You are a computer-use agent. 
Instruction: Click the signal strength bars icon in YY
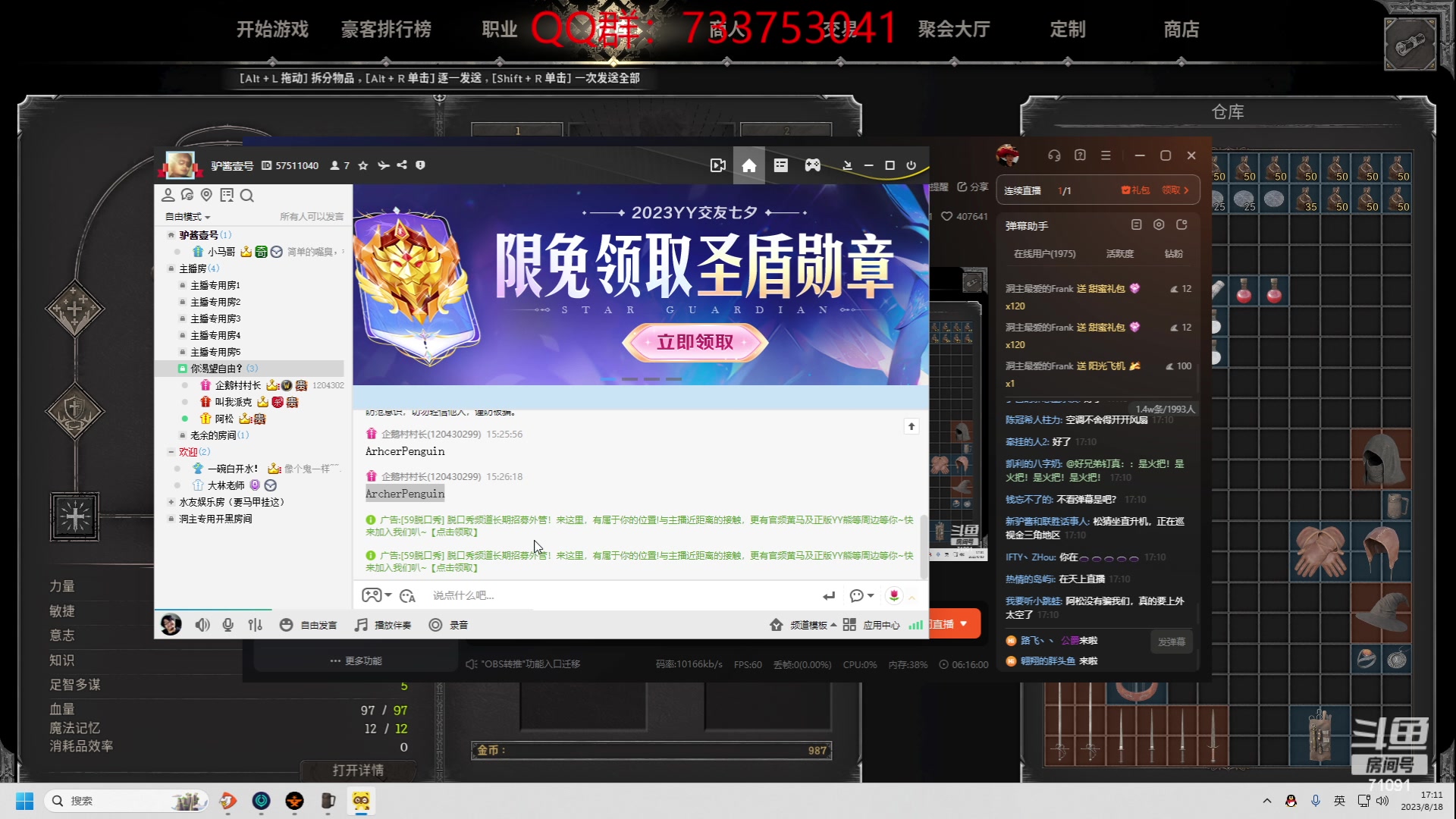pos(916,625)
